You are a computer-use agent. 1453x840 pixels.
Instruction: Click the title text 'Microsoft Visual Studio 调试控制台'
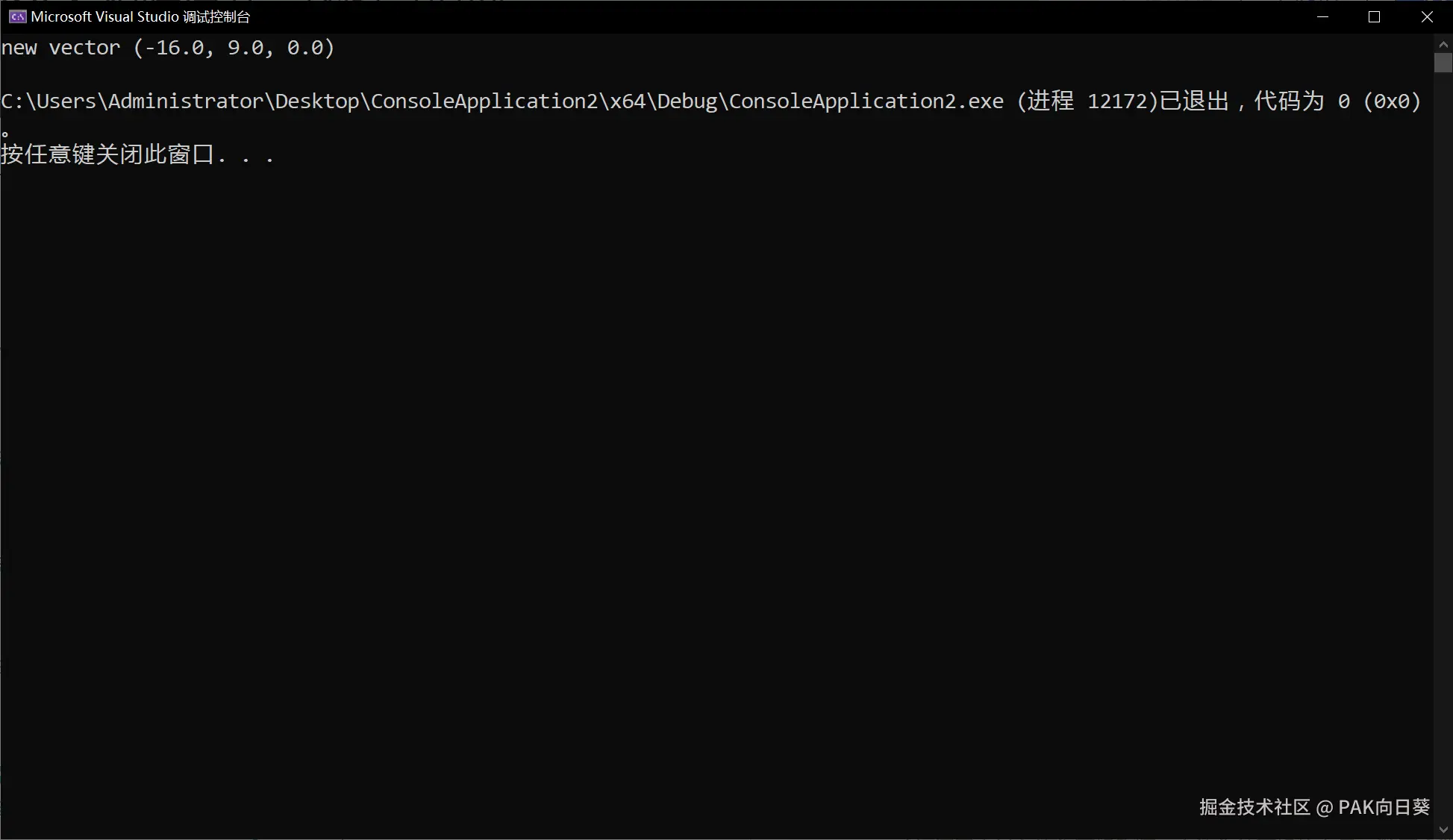tap(140, 16)
